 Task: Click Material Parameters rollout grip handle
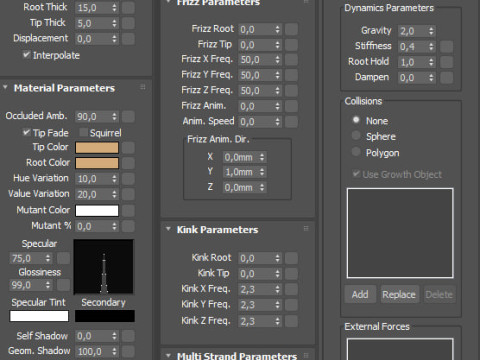pyautogui.click(x=143, y=87)
